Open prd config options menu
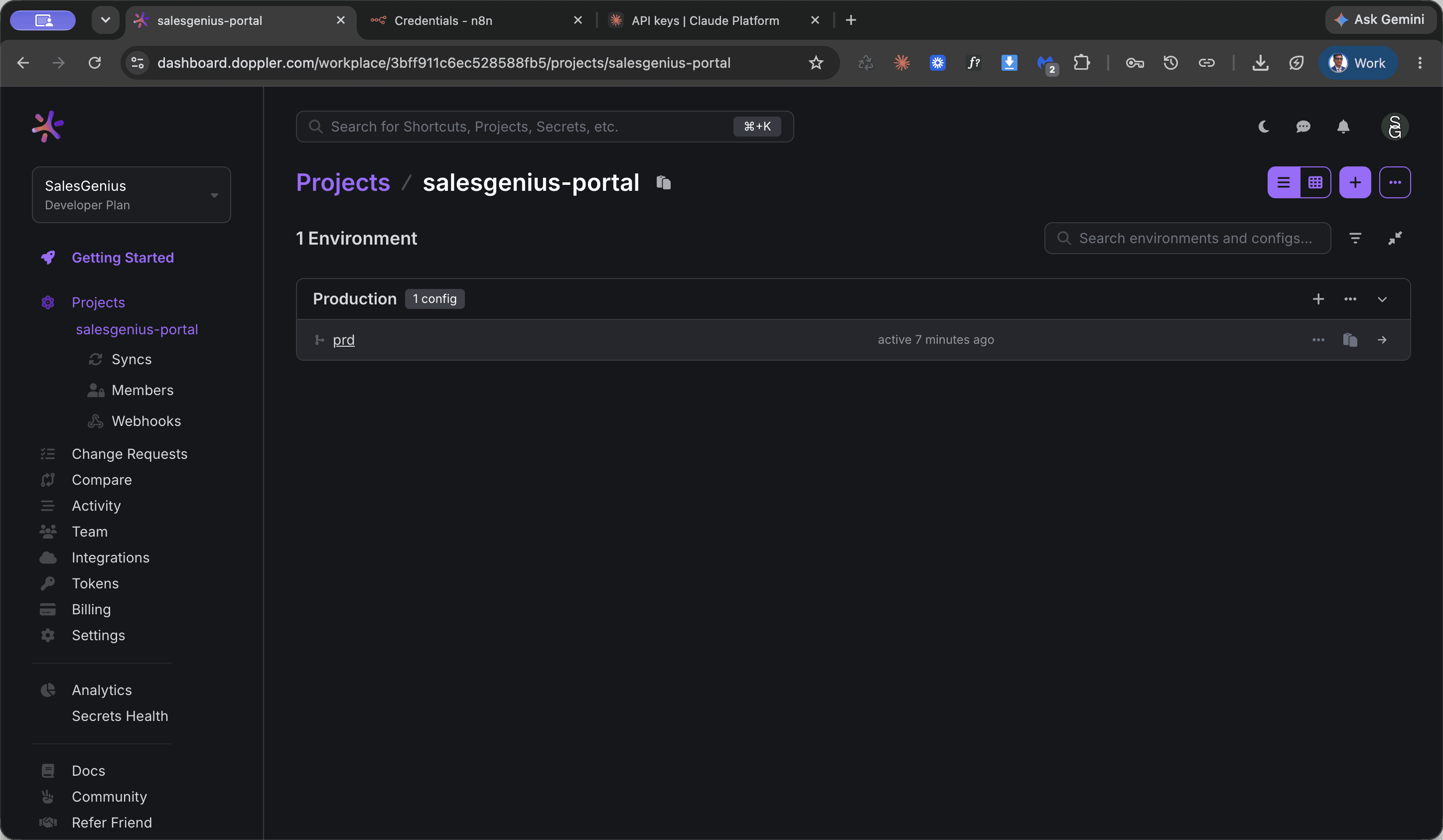 [x=1318, y=340]
